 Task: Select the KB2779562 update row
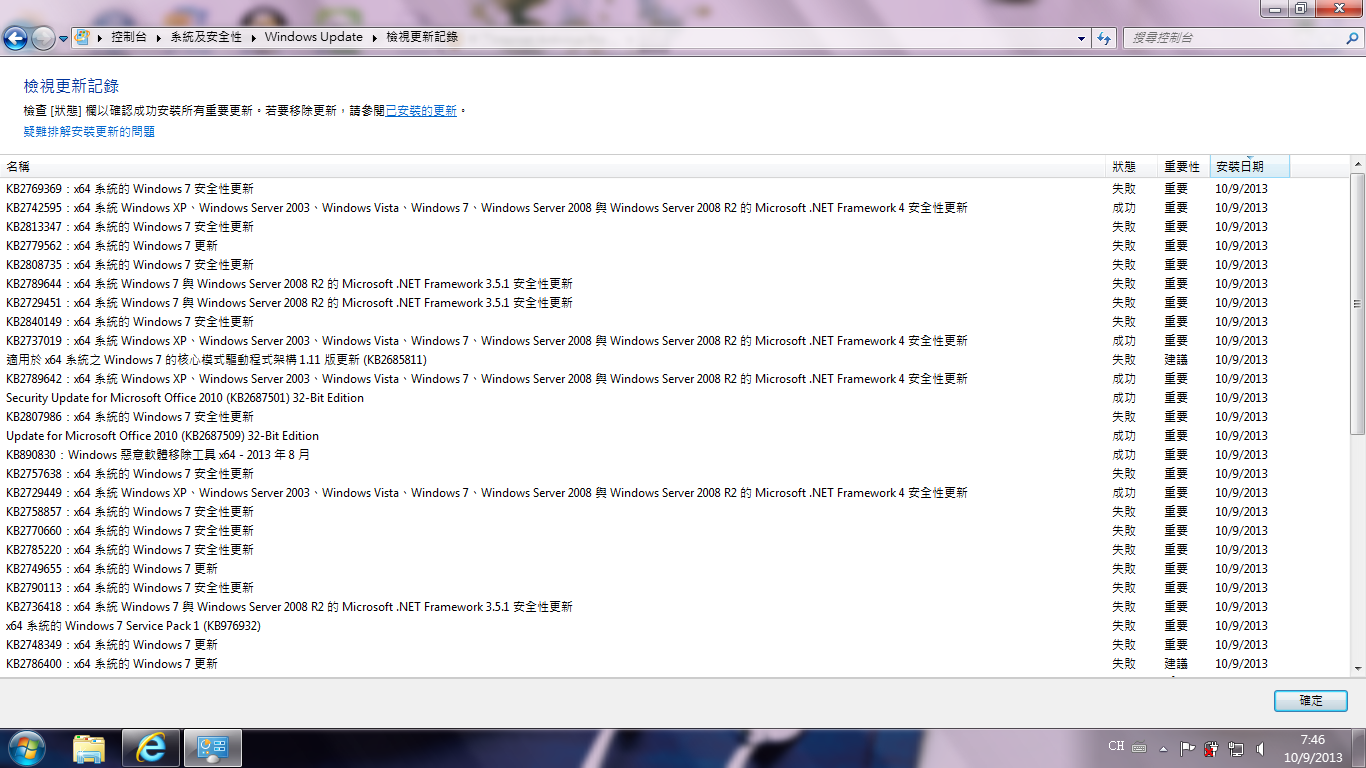pos(675,245)
